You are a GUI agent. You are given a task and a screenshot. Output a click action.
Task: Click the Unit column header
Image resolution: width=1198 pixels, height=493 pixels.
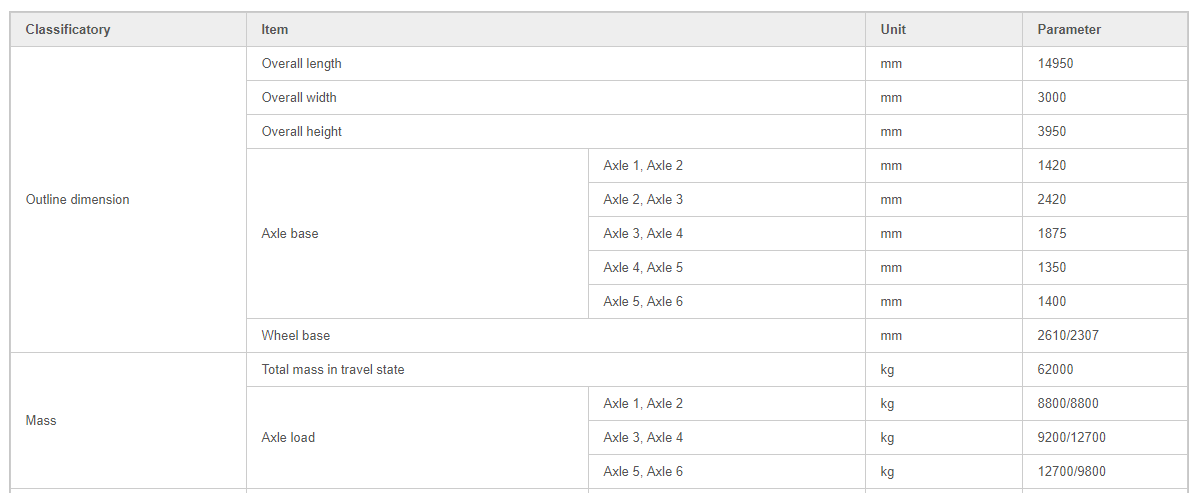[944, 30]
